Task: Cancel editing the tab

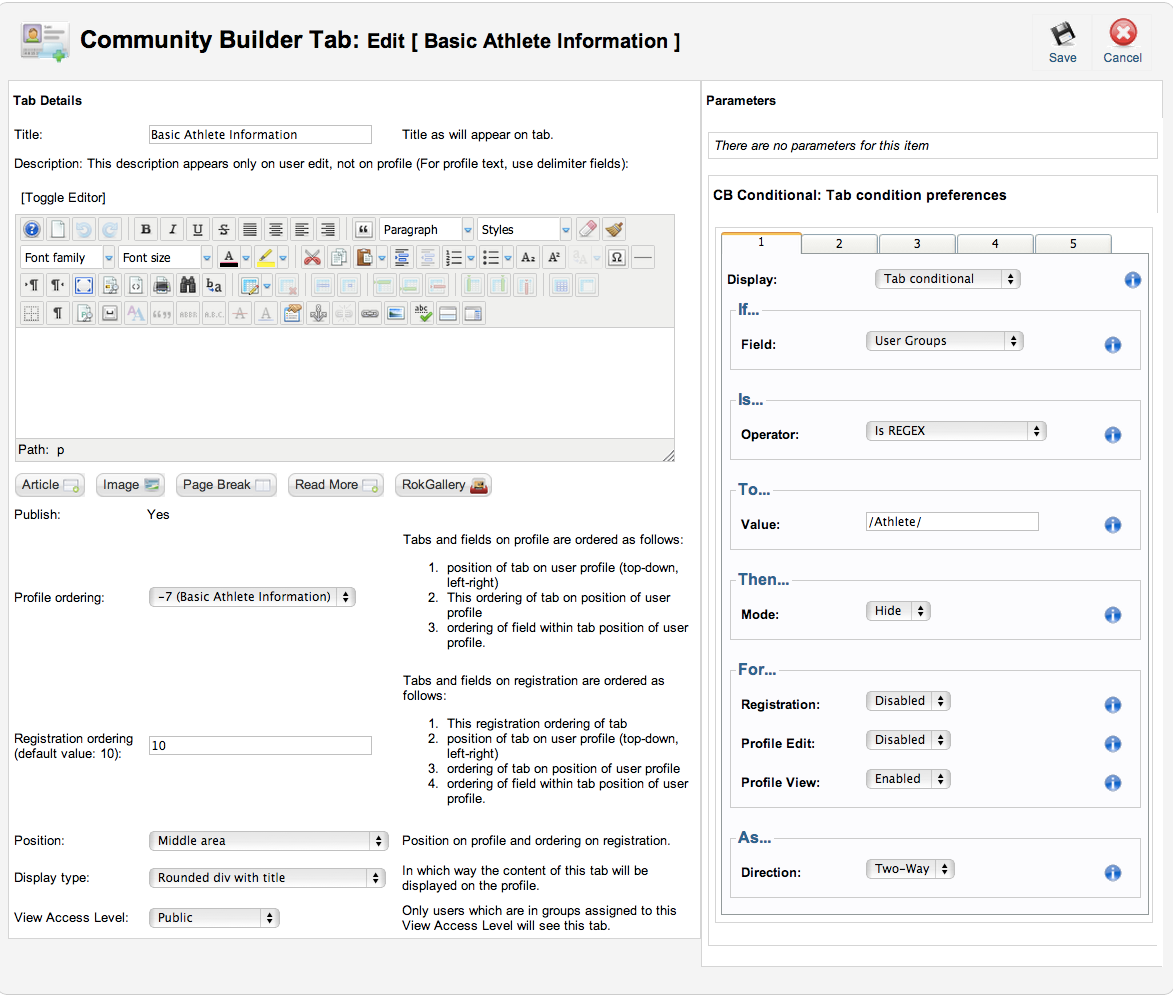Action: [x=1122, y=42]
